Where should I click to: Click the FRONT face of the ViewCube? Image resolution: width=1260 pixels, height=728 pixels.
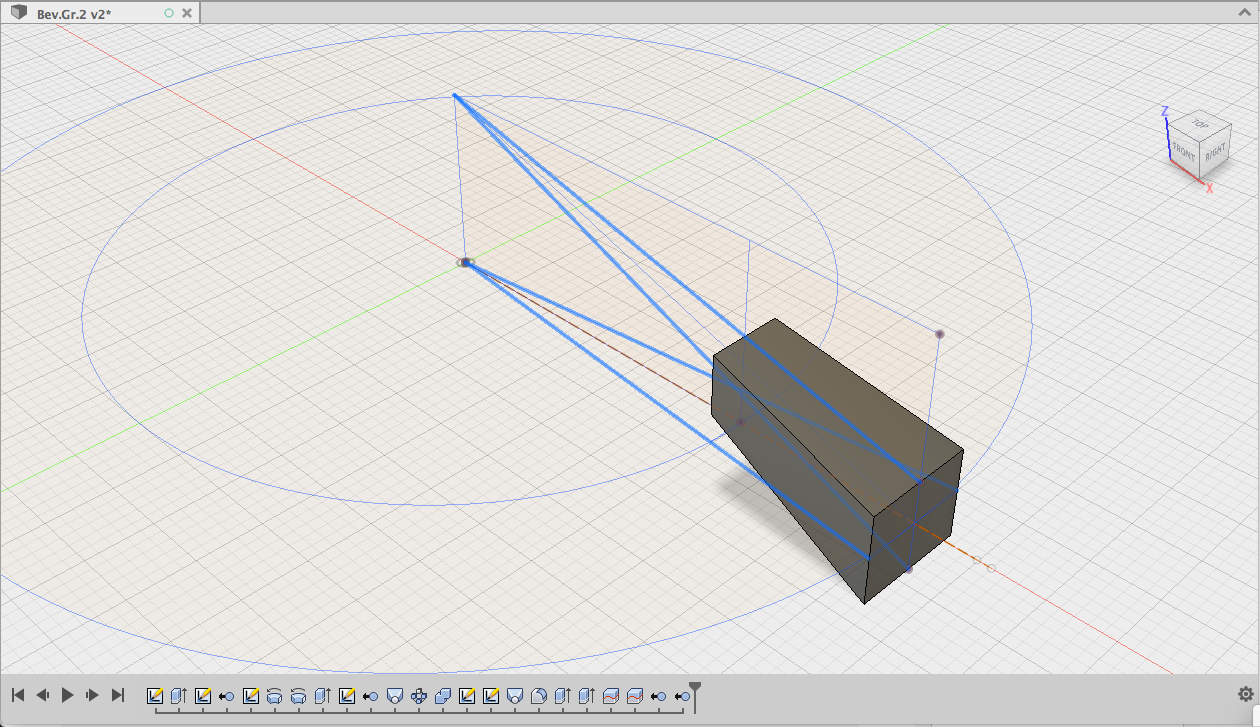click(1184, 153)
